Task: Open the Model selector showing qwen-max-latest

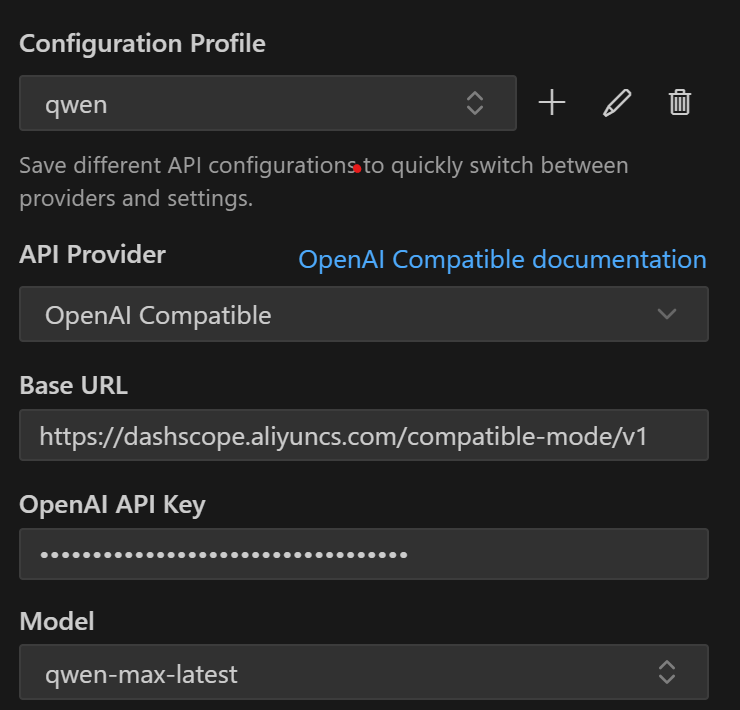Action: tap(364, 672)
